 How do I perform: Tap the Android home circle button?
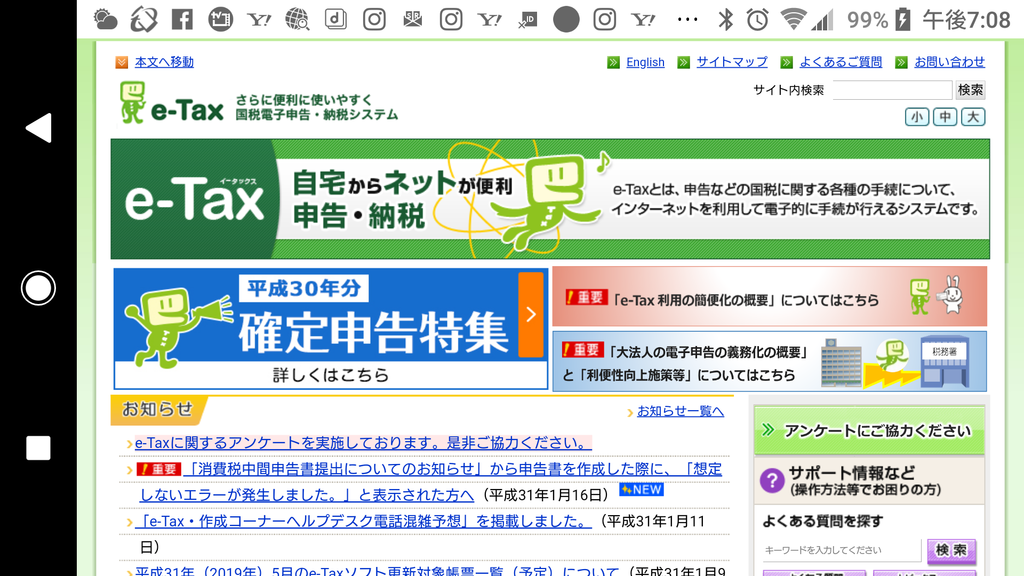(38, 288)
